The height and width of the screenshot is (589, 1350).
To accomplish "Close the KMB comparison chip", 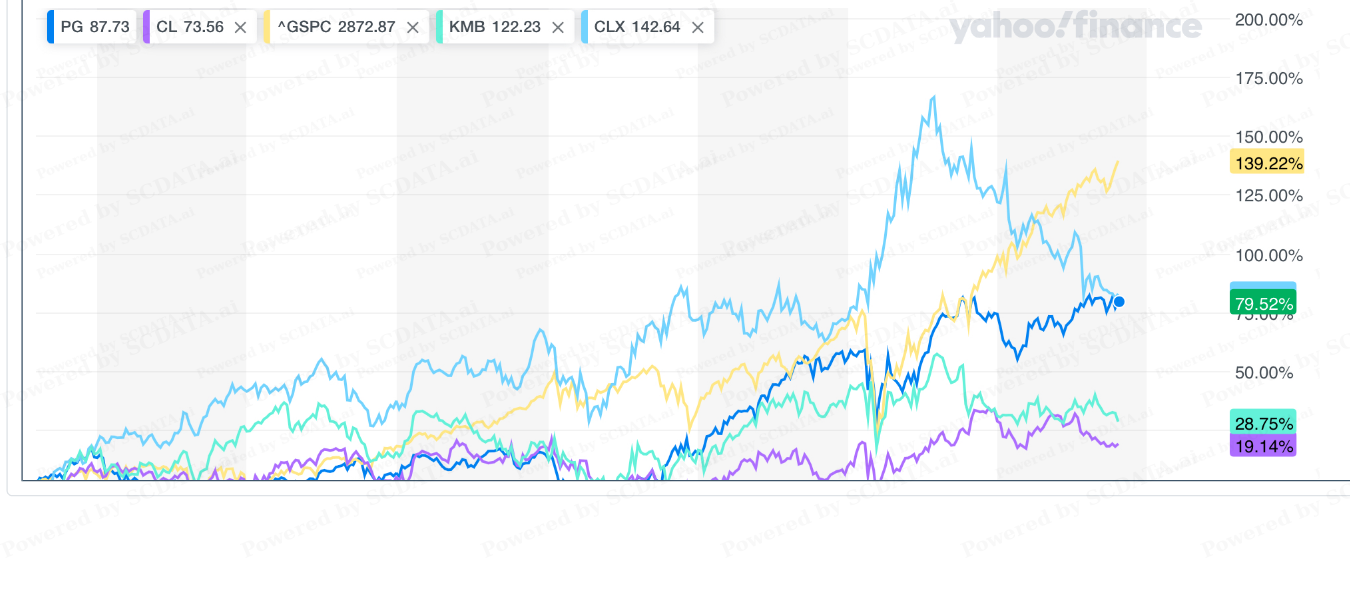I will click(x=558, y=27).
